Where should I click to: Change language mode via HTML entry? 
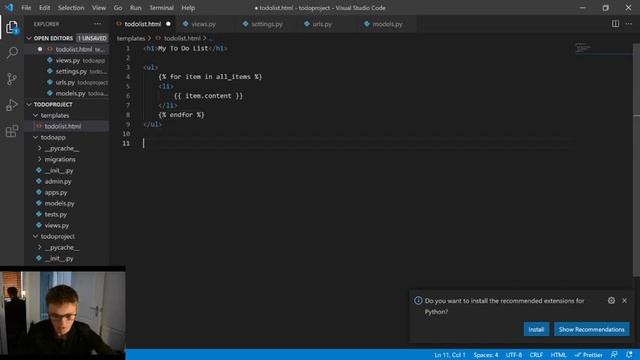(558, 355)
